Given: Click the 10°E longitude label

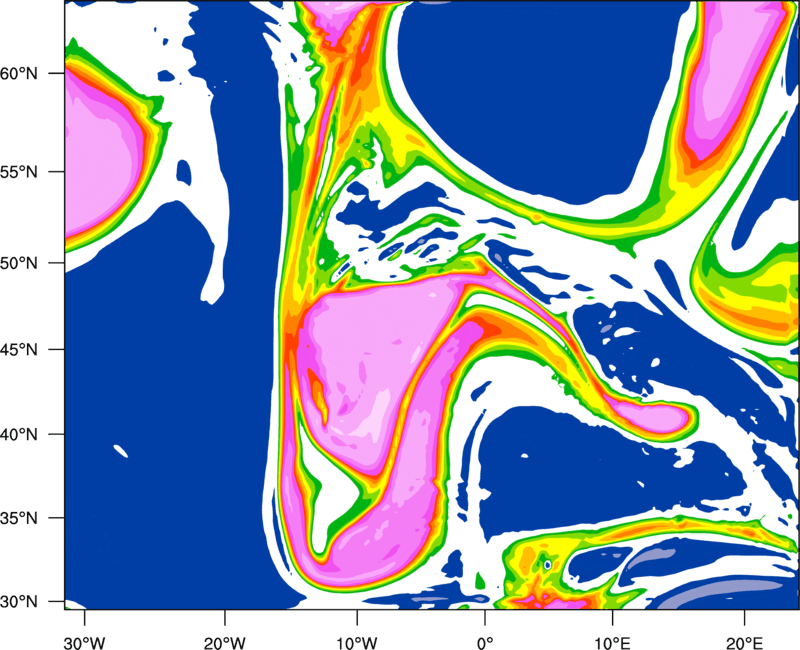Looking at the screenshot, I should [x=612, y=643].
